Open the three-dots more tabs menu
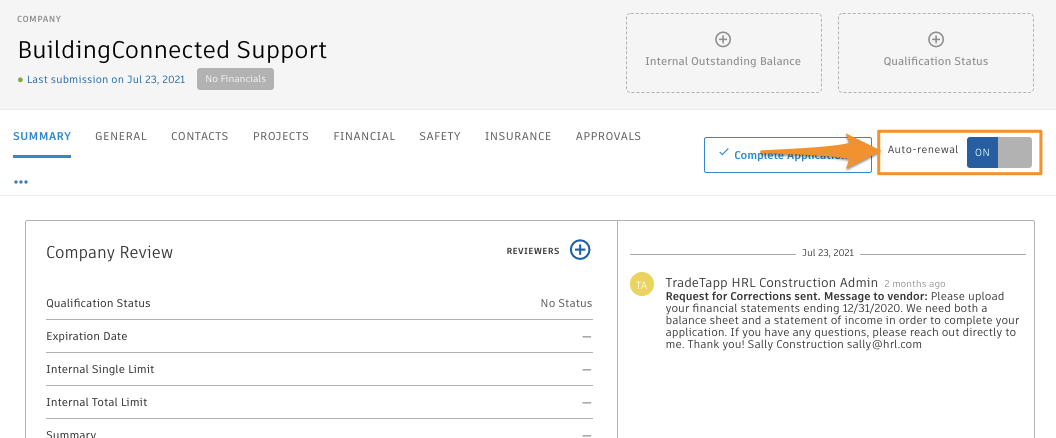1056x438 pixels. click(21, 183)
